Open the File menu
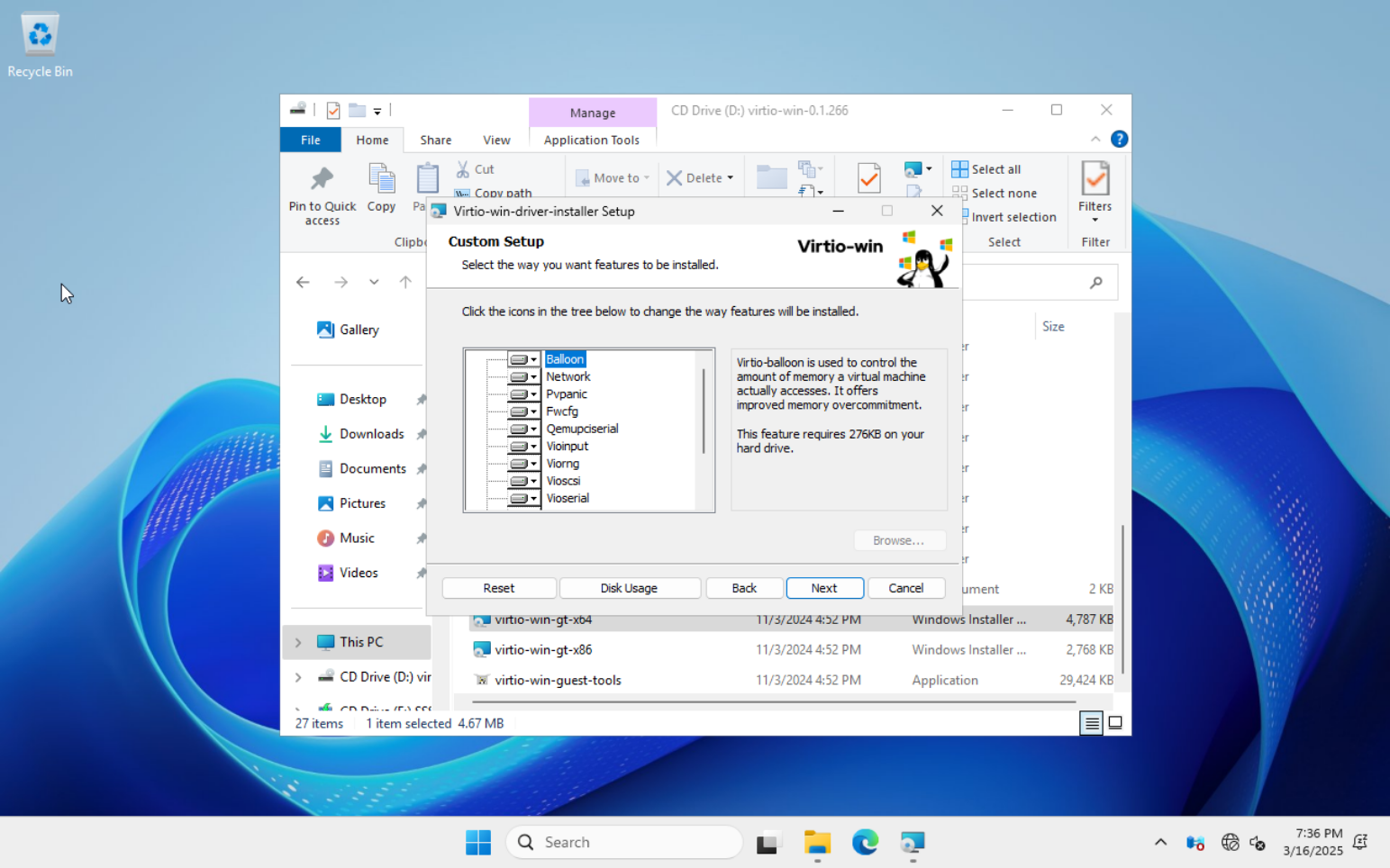Viewport: 1390px width, 868px height. pos(310,140)
